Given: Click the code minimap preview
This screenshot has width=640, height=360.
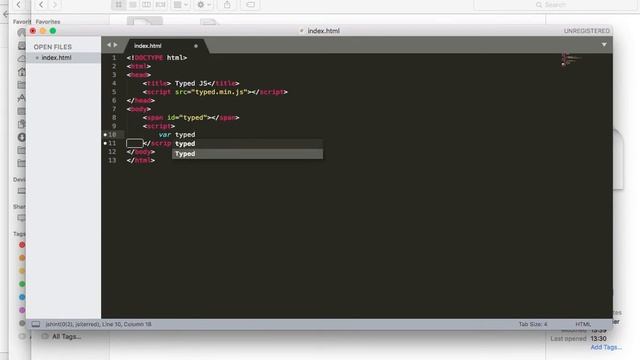Looking at the screenshot, I should (570, 59).
